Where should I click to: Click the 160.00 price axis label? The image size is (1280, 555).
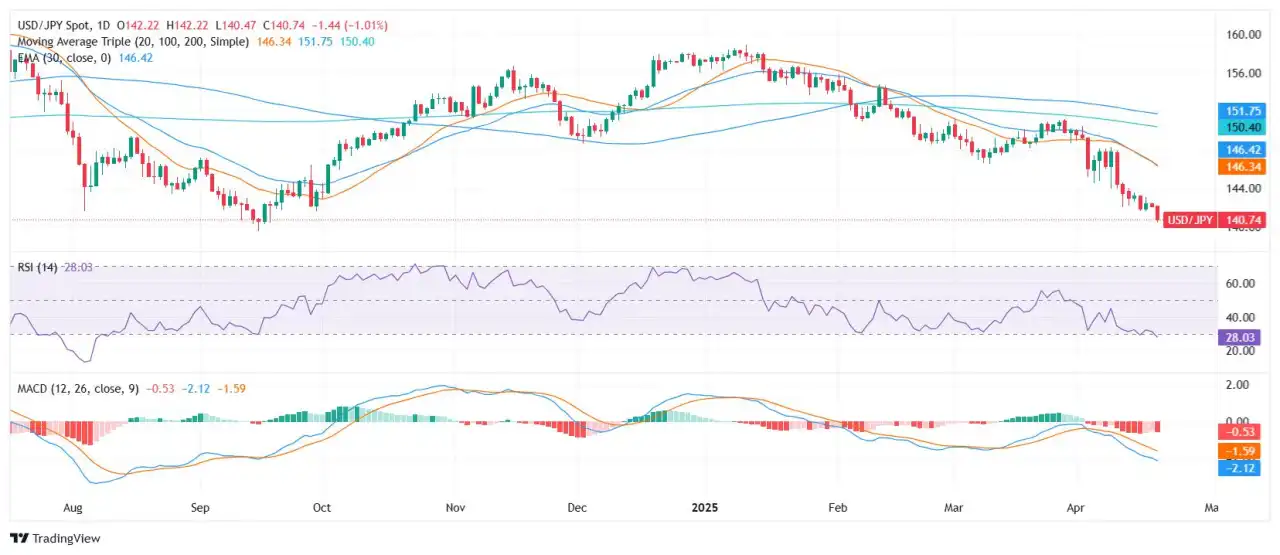(x=1243, y=34)
